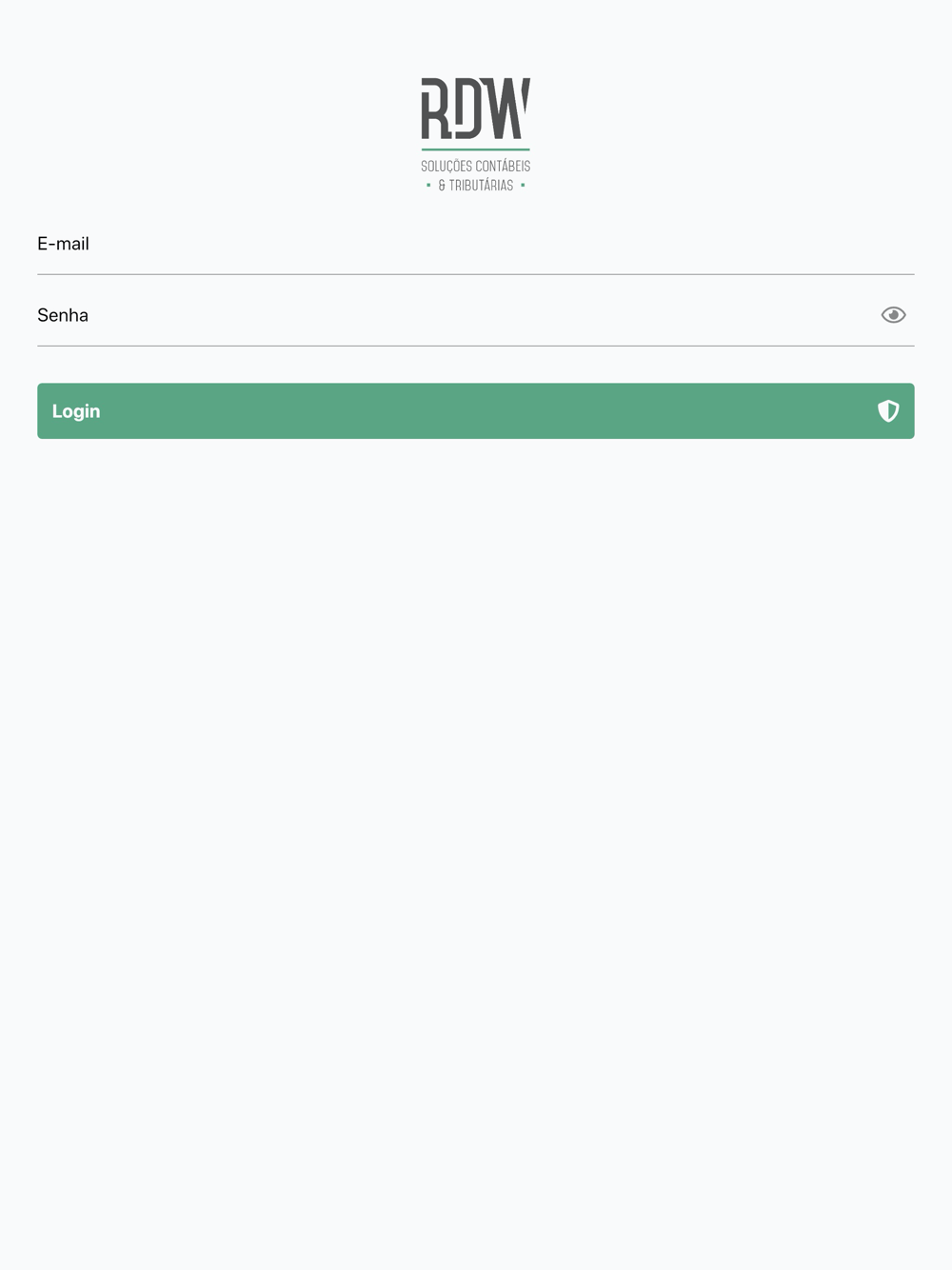Toggle password visibility with the eye icon
The image size is (952, 1270).
click(x=893, y=315)
